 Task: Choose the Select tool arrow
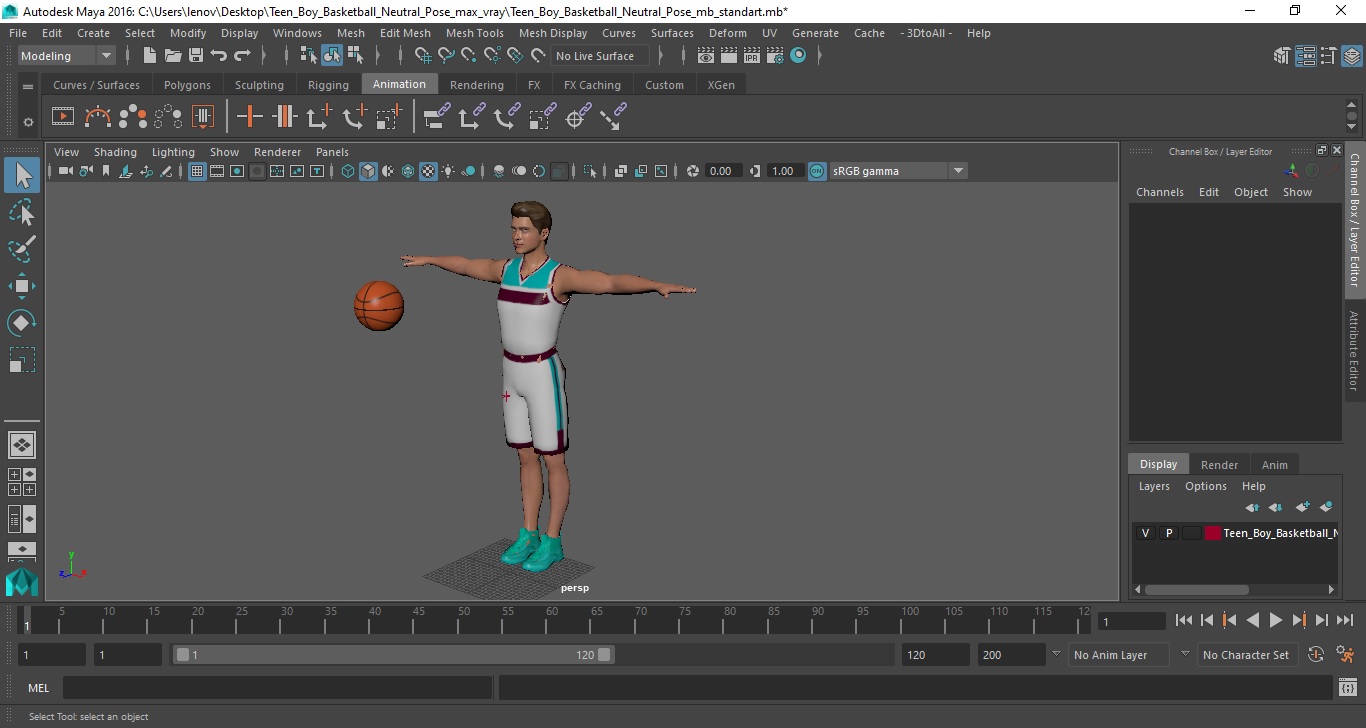[22, 175]
